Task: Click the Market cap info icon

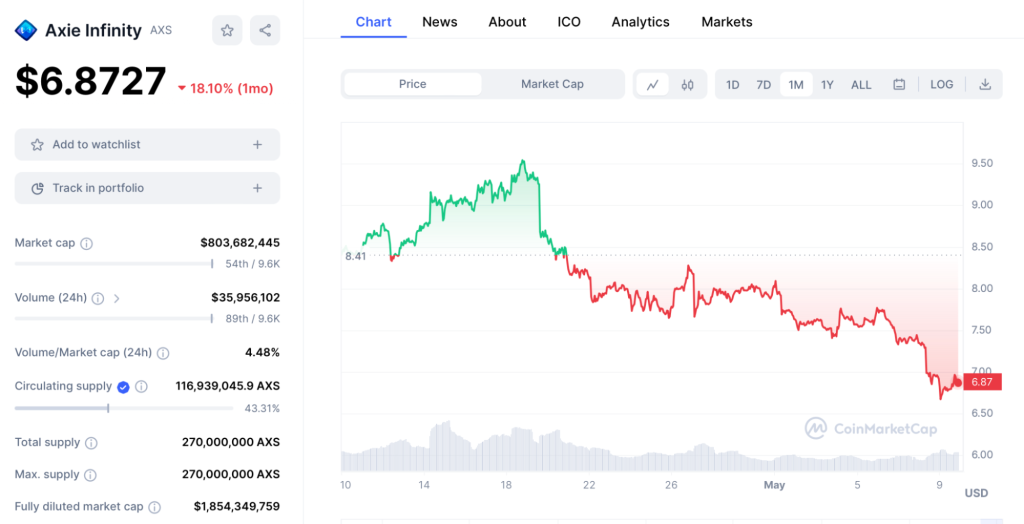Action: coord(86,244)
